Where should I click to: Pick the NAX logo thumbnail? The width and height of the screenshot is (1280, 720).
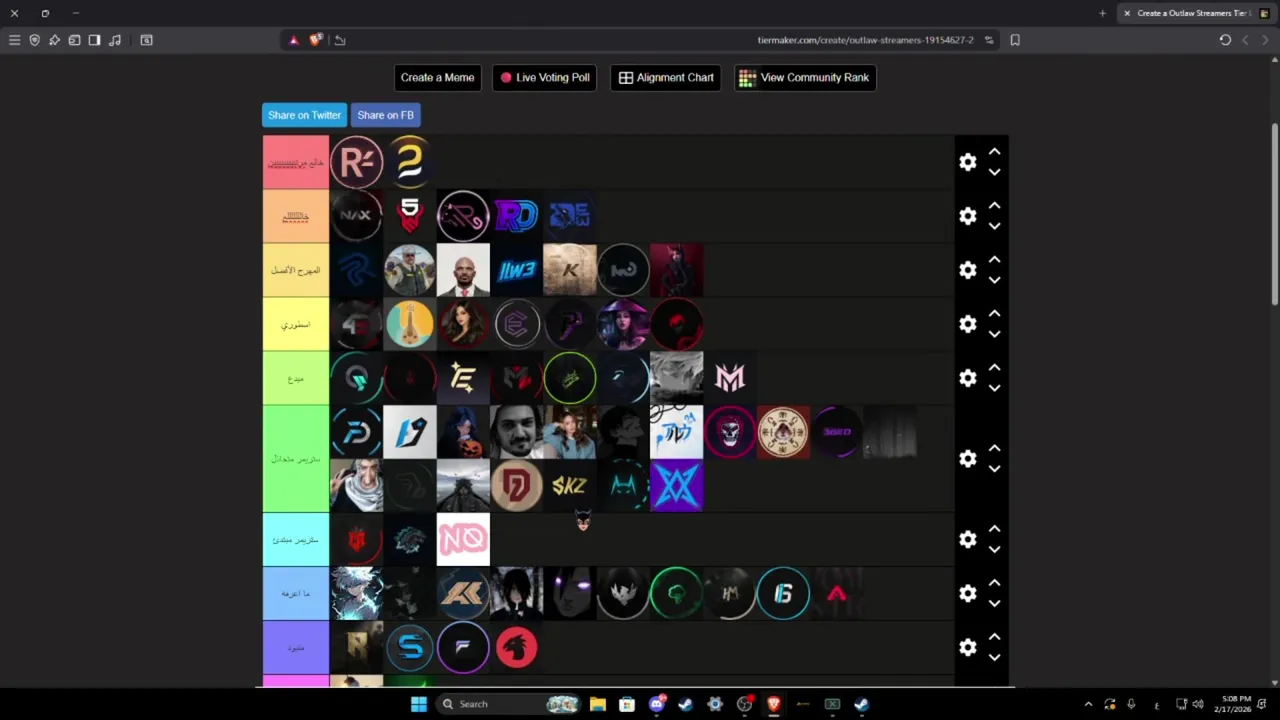[x=356, y=216]
